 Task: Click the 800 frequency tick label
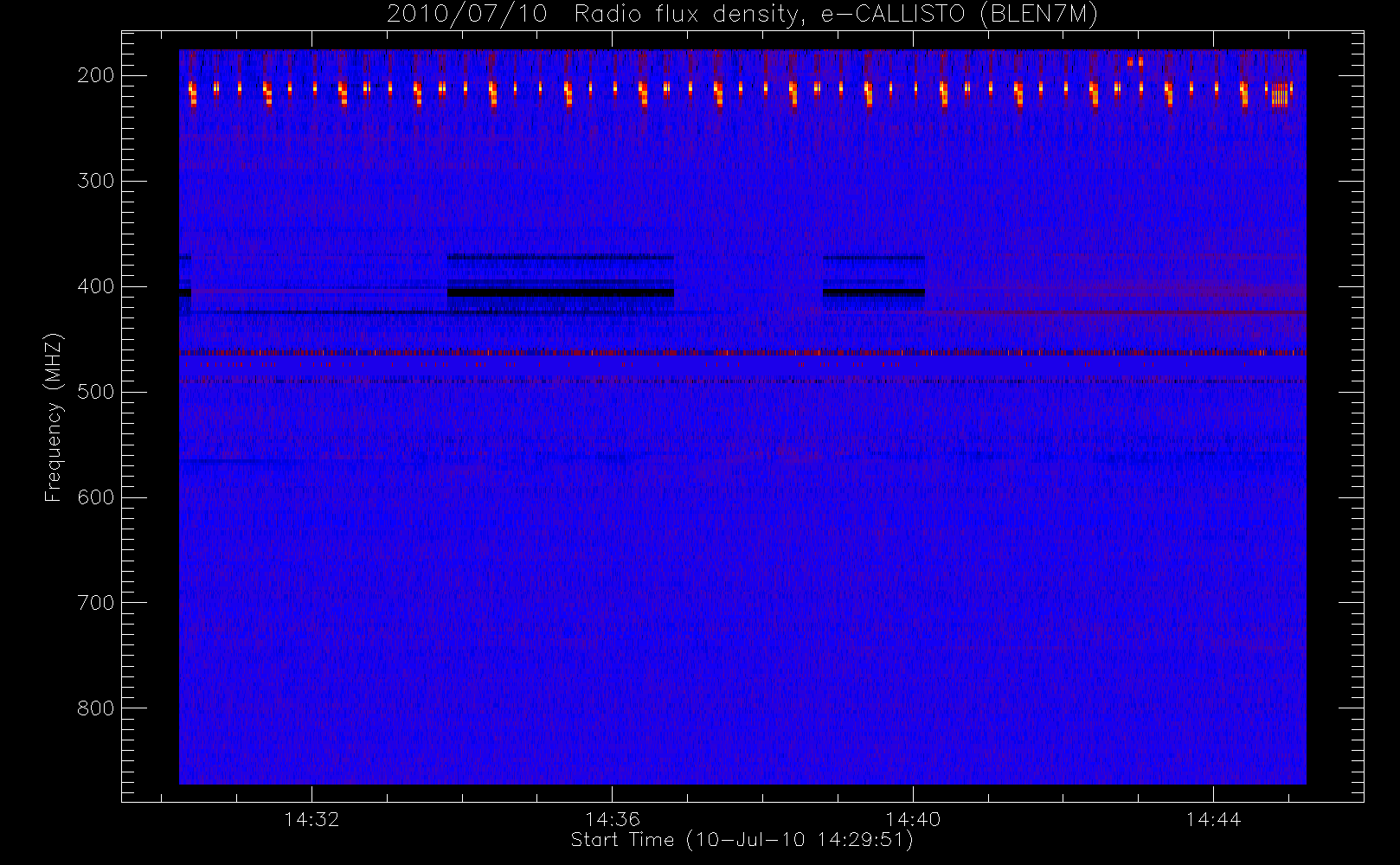pyautogui.click(x=96, y=708)
